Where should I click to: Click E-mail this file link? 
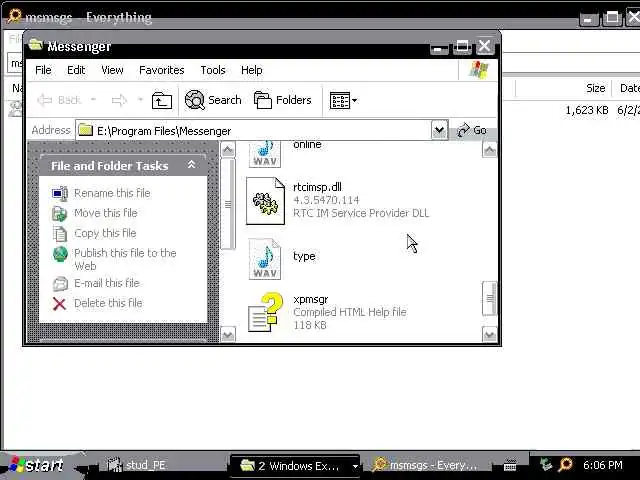tap(107, 283)
